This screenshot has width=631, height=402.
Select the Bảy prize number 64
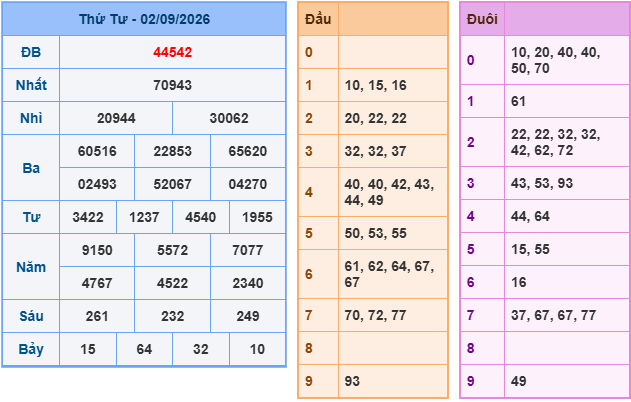pos(144,349)
